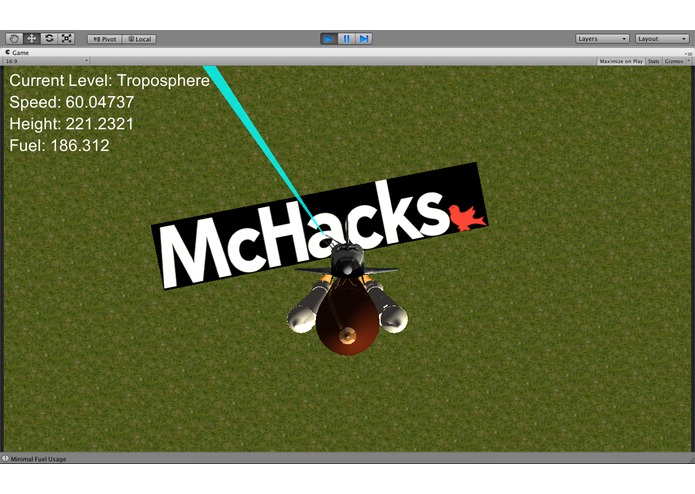The width and height of the screenshot is (695, 494).
Task: Toggle Maximize on Play
Action: tap(621, 61)
